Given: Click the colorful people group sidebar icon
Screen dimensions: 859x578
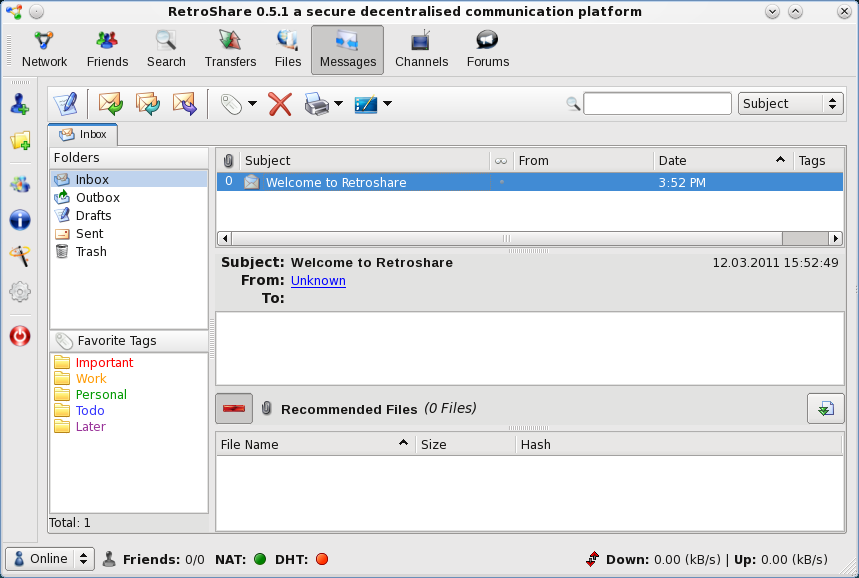Looking at the screenshot, I should click(x=20, y=184).
